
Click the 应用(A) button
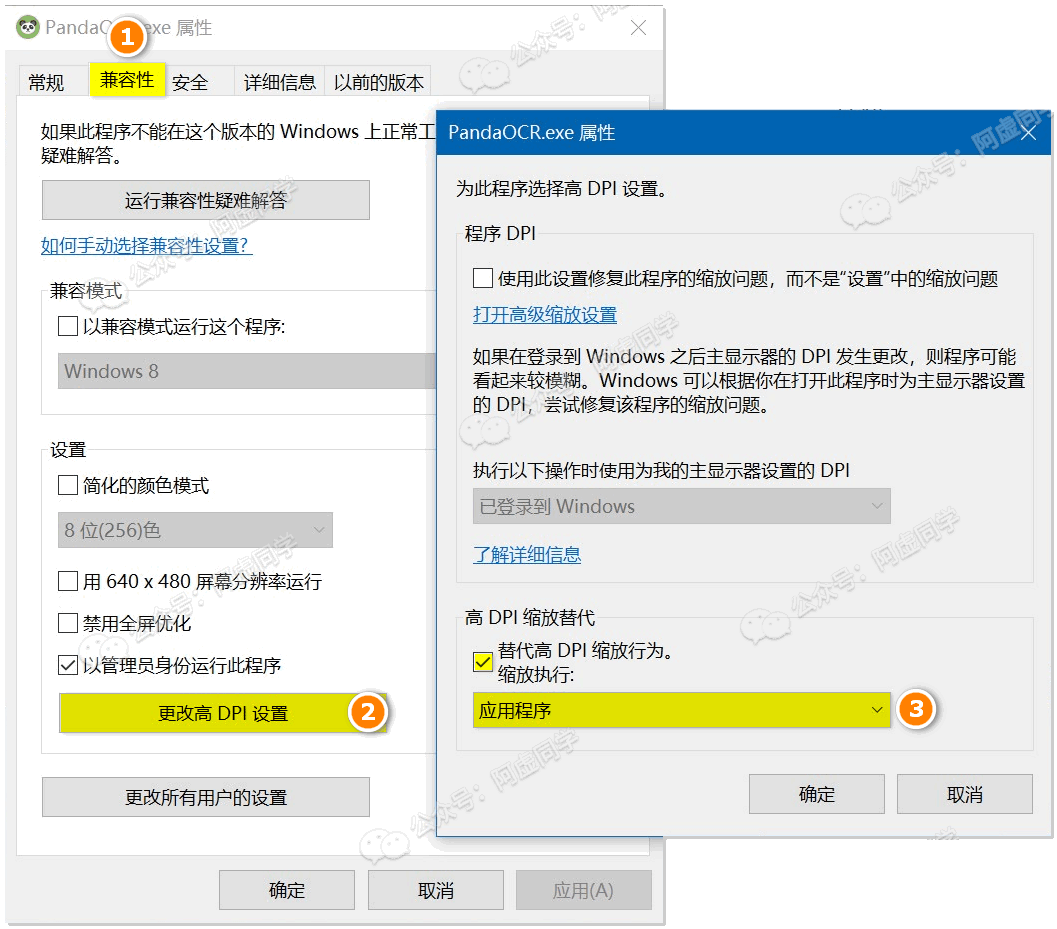(x=584, y=891)
